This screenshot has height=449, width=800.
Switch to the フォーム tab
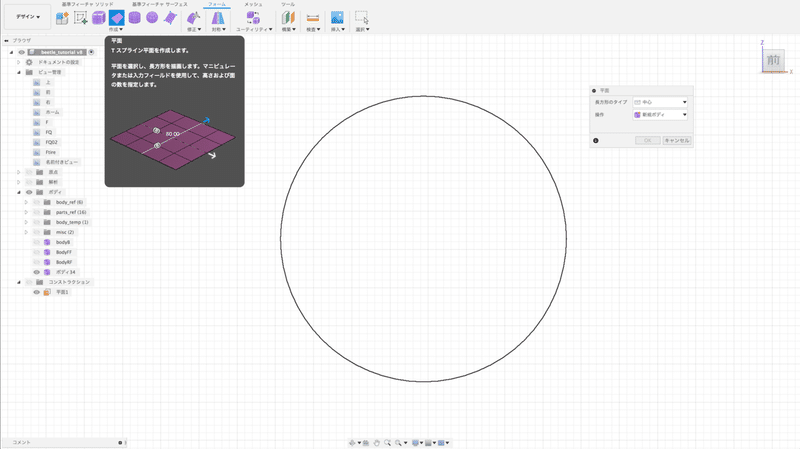[217, 4]
